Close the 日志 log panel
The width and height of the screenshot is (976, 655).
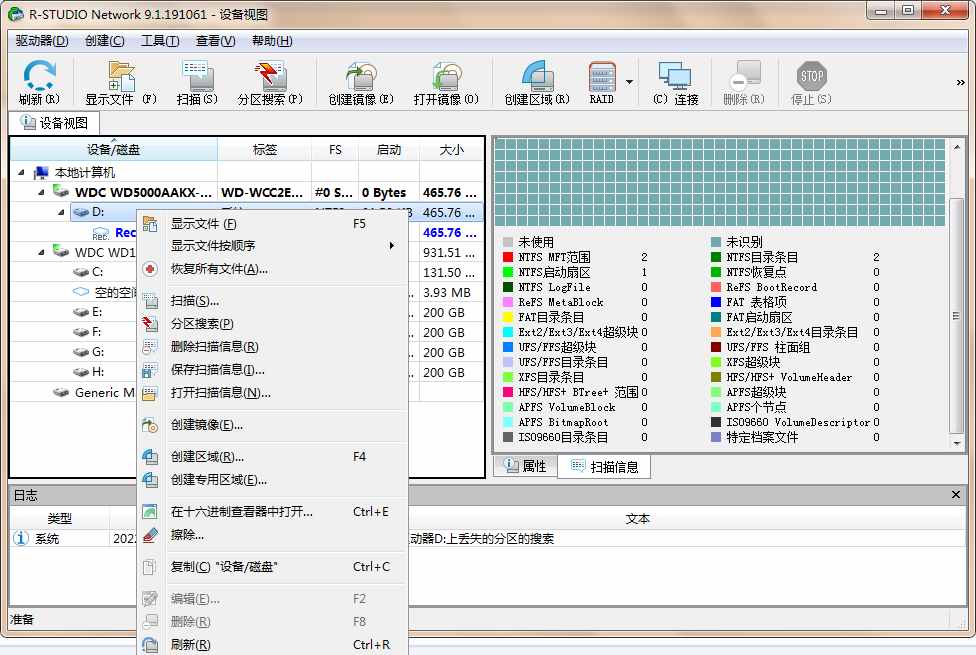(957, 495)
